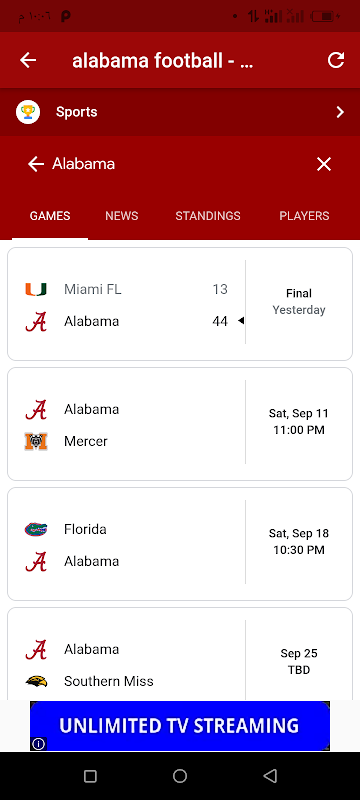The image size is (360, 800).
Task: Switch to the NEWS tab
Action: click(121, 216)
